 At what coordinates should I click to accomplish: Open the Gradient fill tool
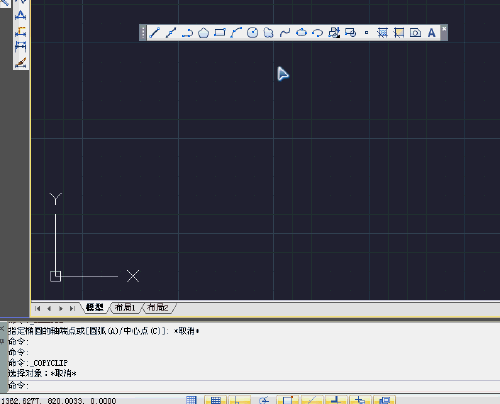[x=399, y=33]
